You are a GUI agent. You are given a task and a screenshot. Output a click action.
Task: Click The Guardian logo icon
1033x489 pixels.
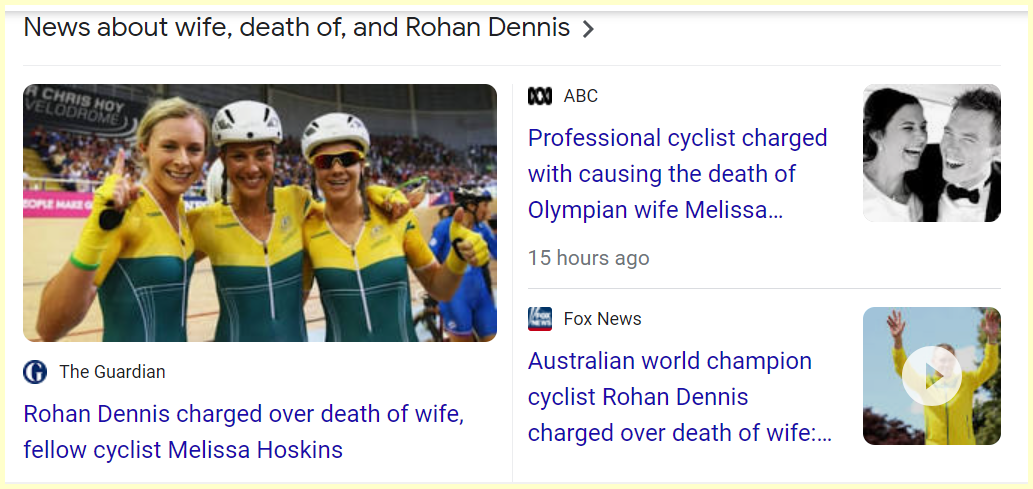pos(35,372)
